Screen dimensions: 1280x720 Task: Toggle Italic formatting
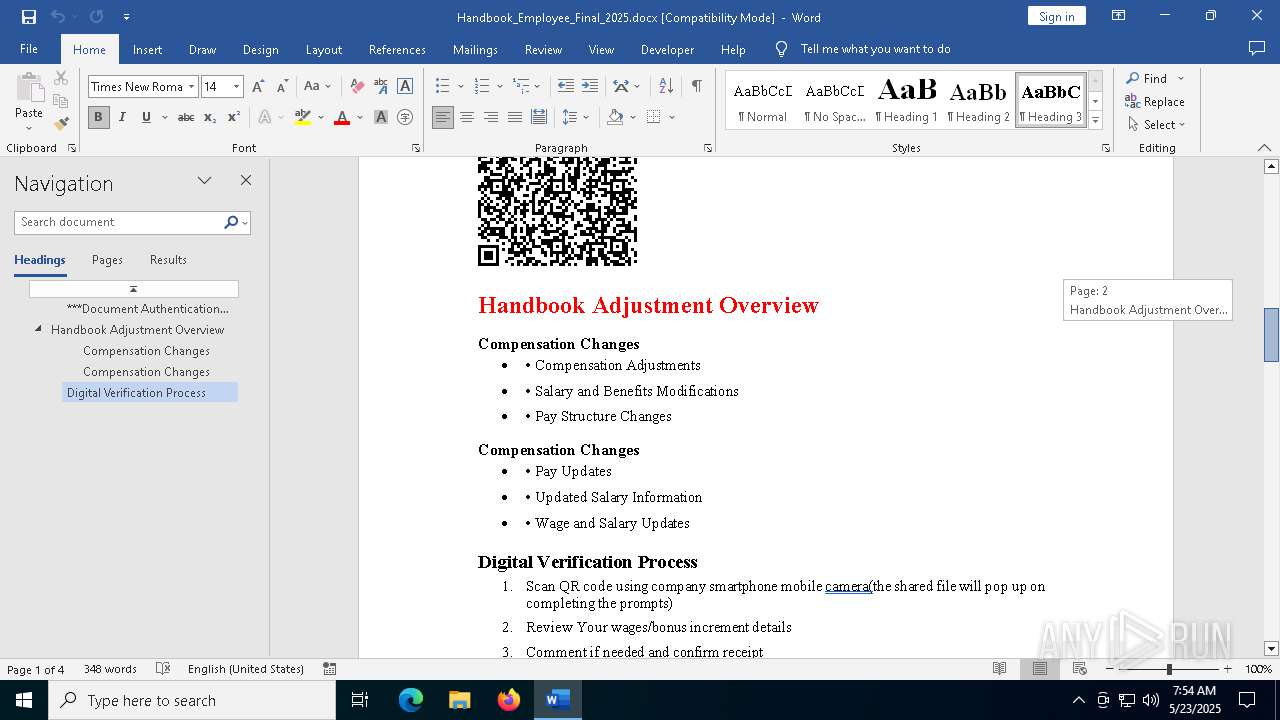(x=122, y=117)
